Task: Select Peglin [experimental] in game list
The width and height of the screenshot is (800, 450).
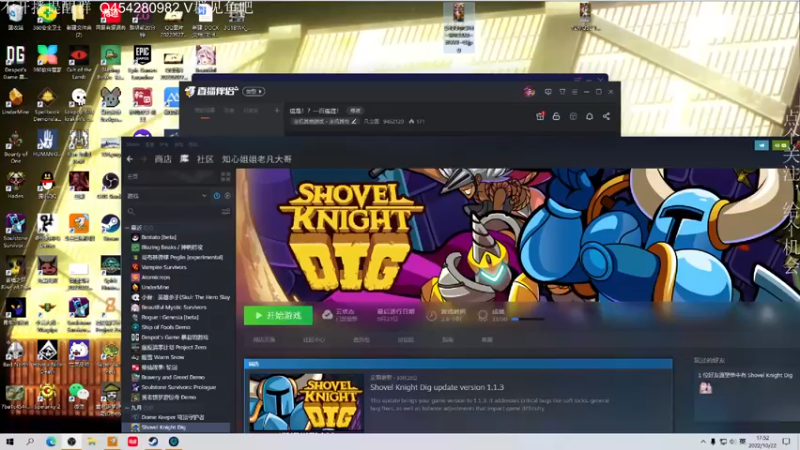Action: click(182, 257)
